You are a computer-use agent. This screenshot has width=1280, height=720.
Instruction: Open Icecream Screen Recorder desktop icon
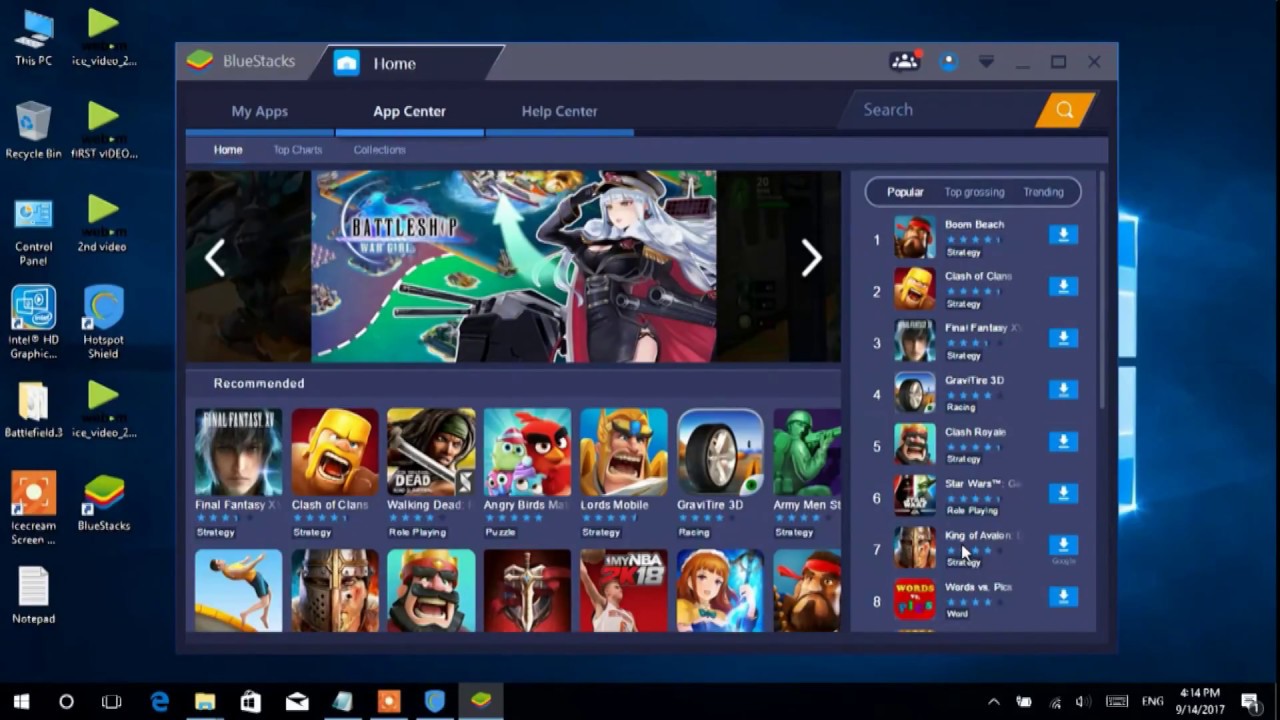tap(33, 508)
